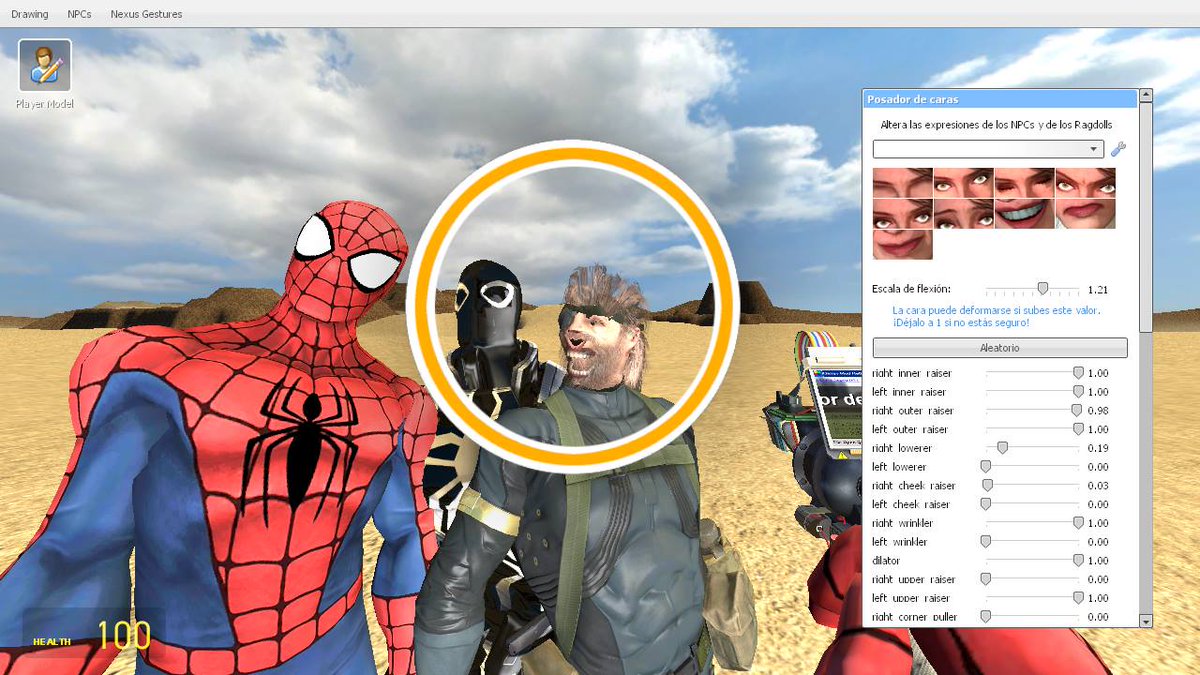Click the 'dilator' label text
This screenshot has height=675, width=1200.
pyautogui.click(x=885, y=561)
